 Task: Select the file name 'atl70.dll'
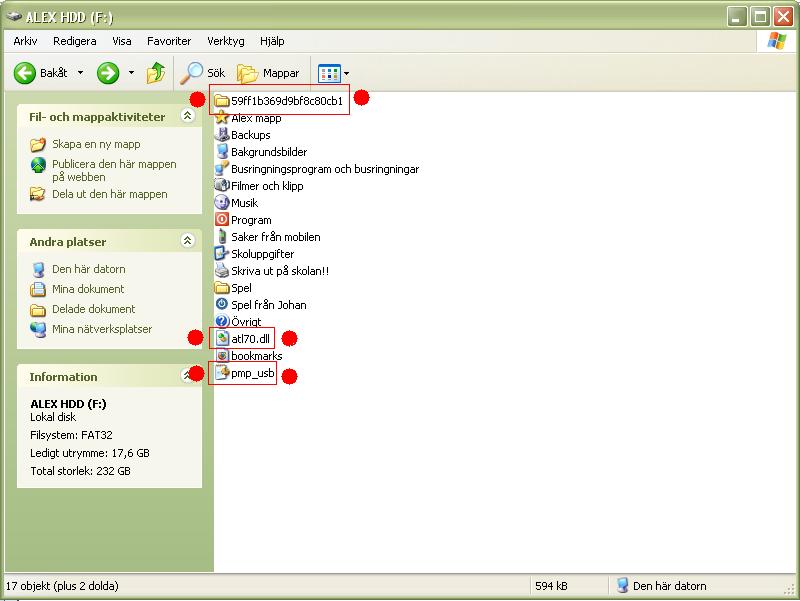pyautogui.click(x=251, y=339)
